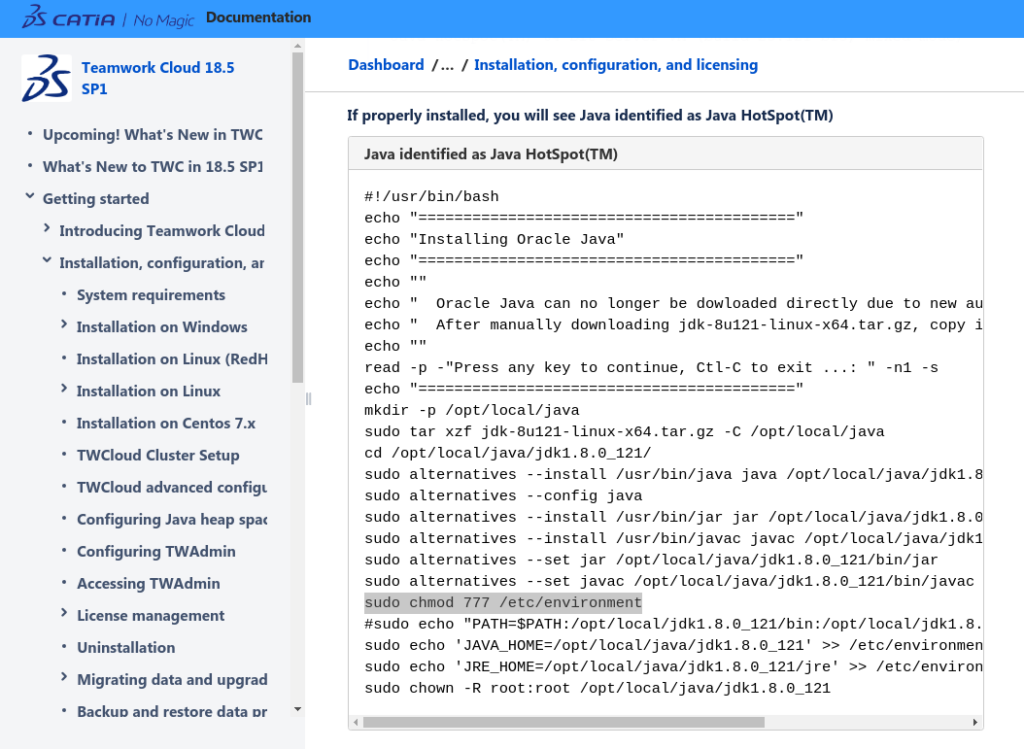
Task: Click the 'read -p' Press any key line
Action: [651, 367]
